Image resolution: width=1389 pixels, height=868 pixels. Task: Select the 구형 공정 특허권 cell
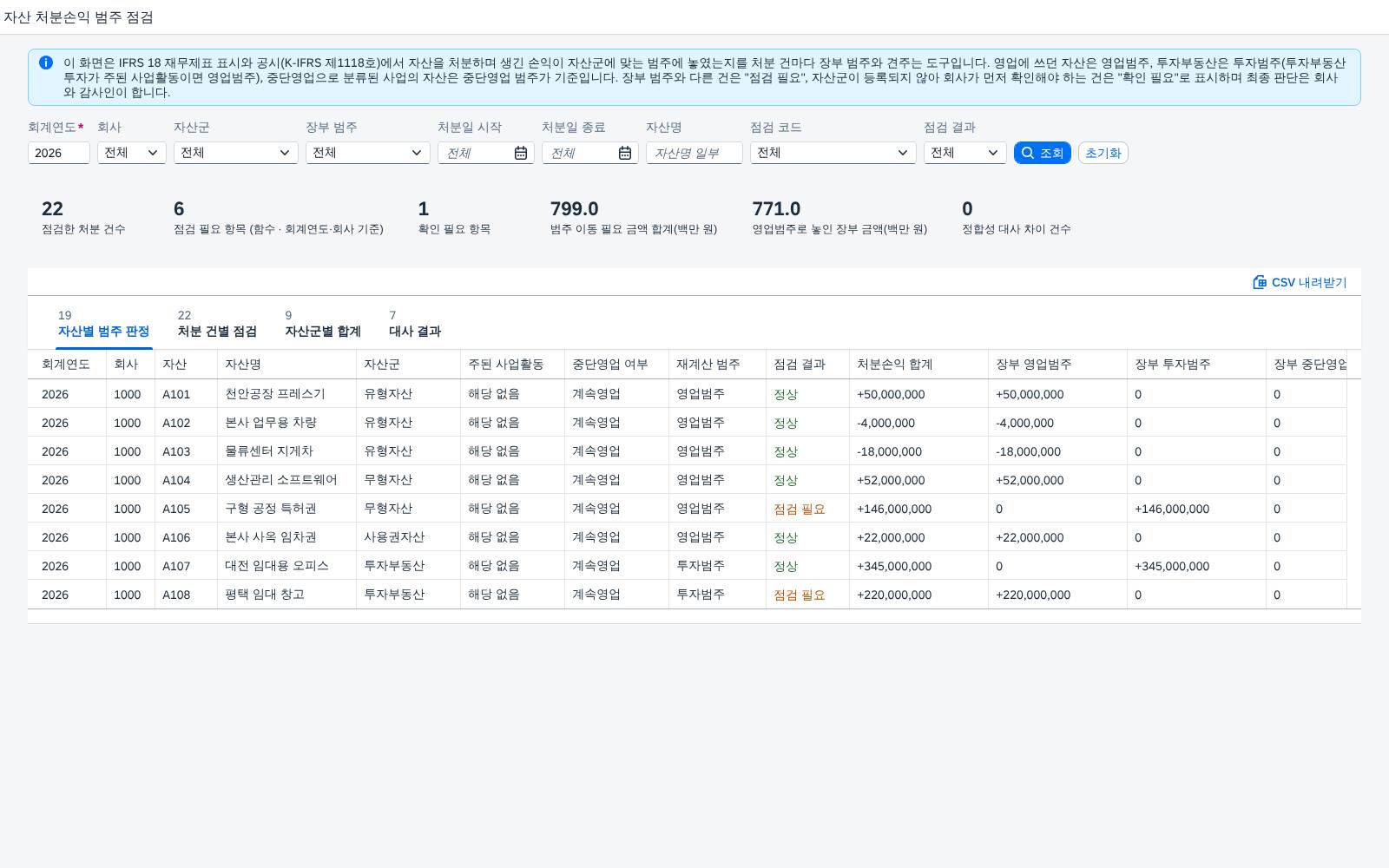(286, 509)
